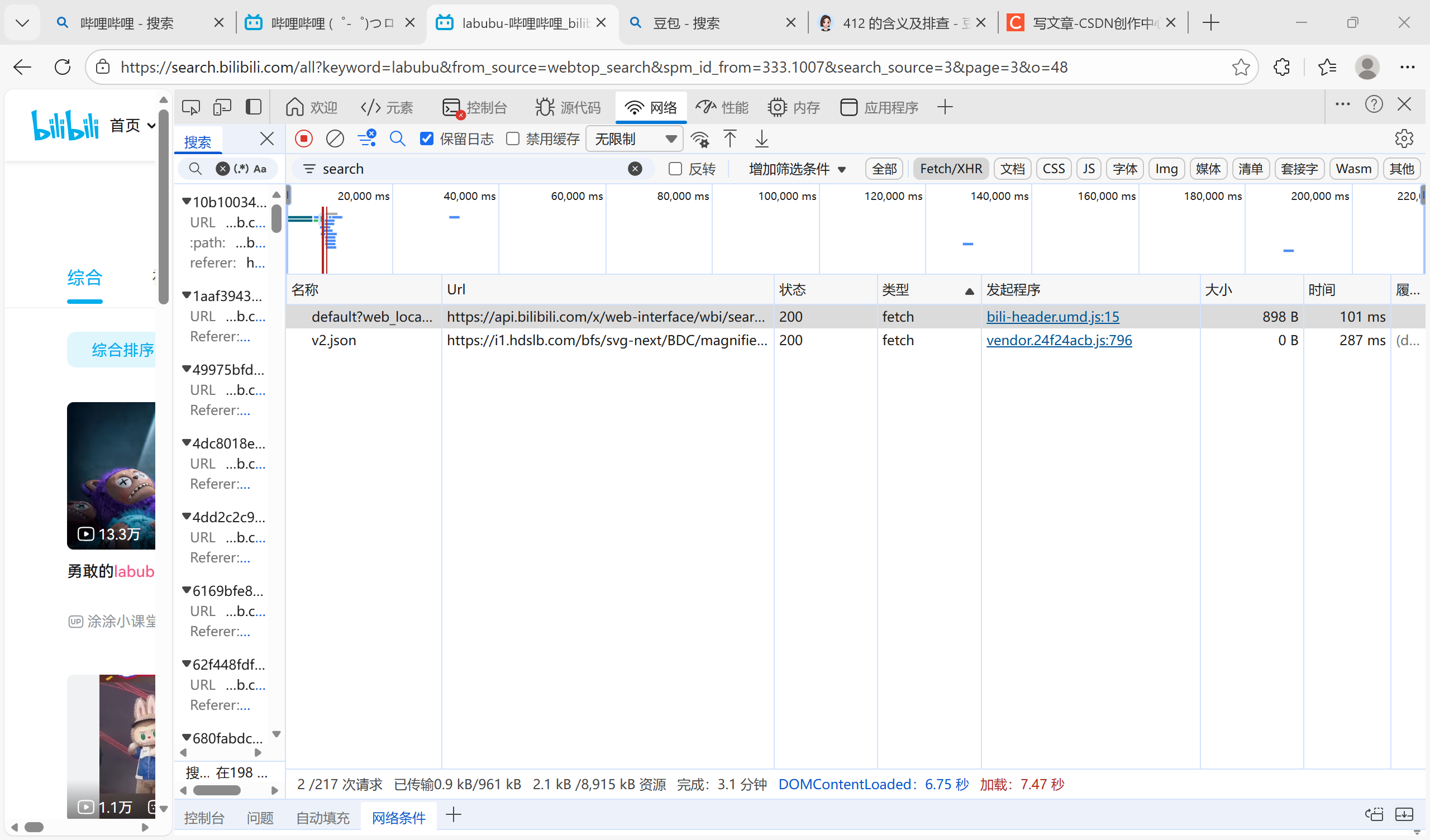Screen dimensions: 1430x840
Task: Click the stop recording network log icon
Action: 303,139
